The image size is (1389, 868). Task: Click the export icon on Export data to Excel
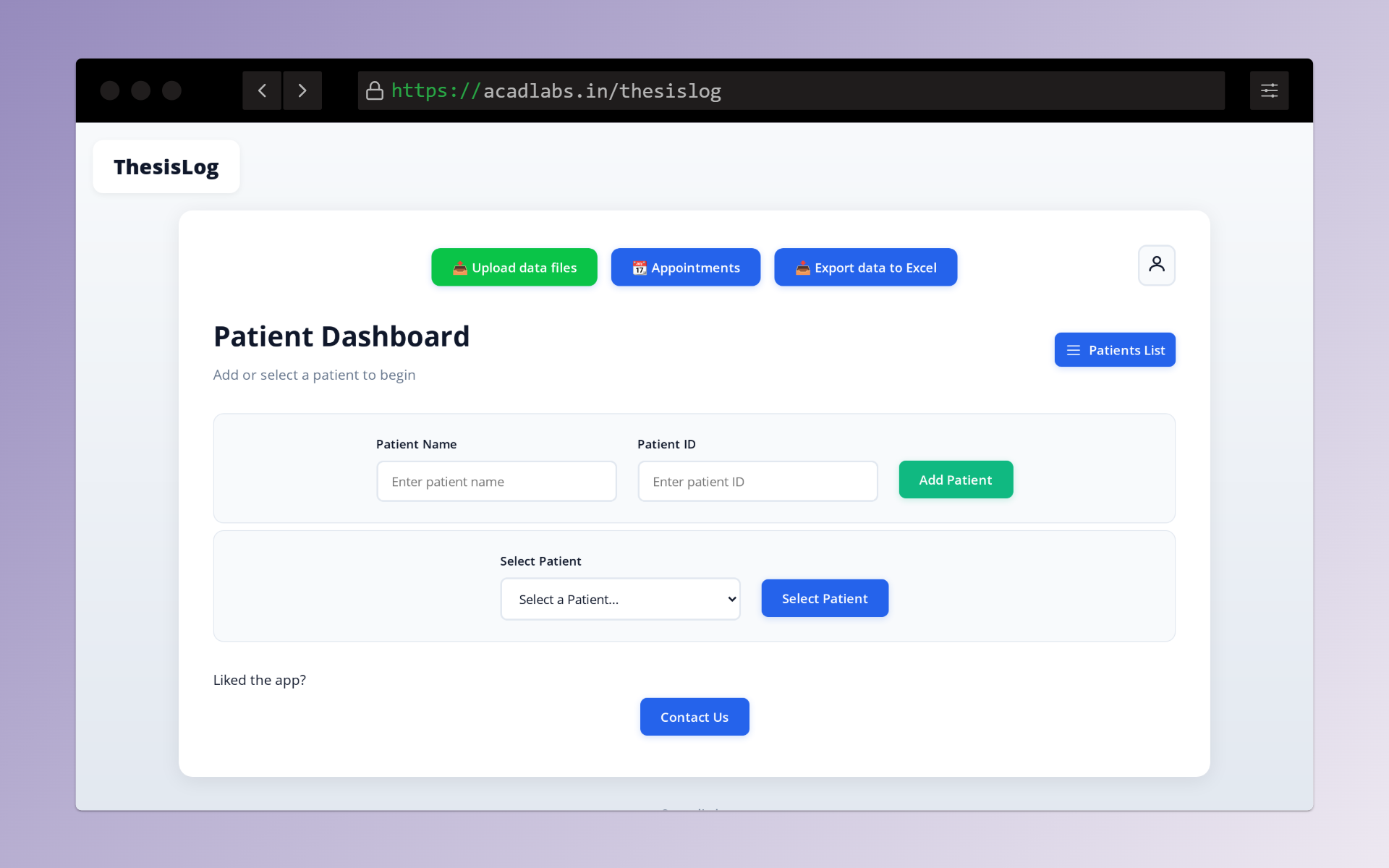802,267
